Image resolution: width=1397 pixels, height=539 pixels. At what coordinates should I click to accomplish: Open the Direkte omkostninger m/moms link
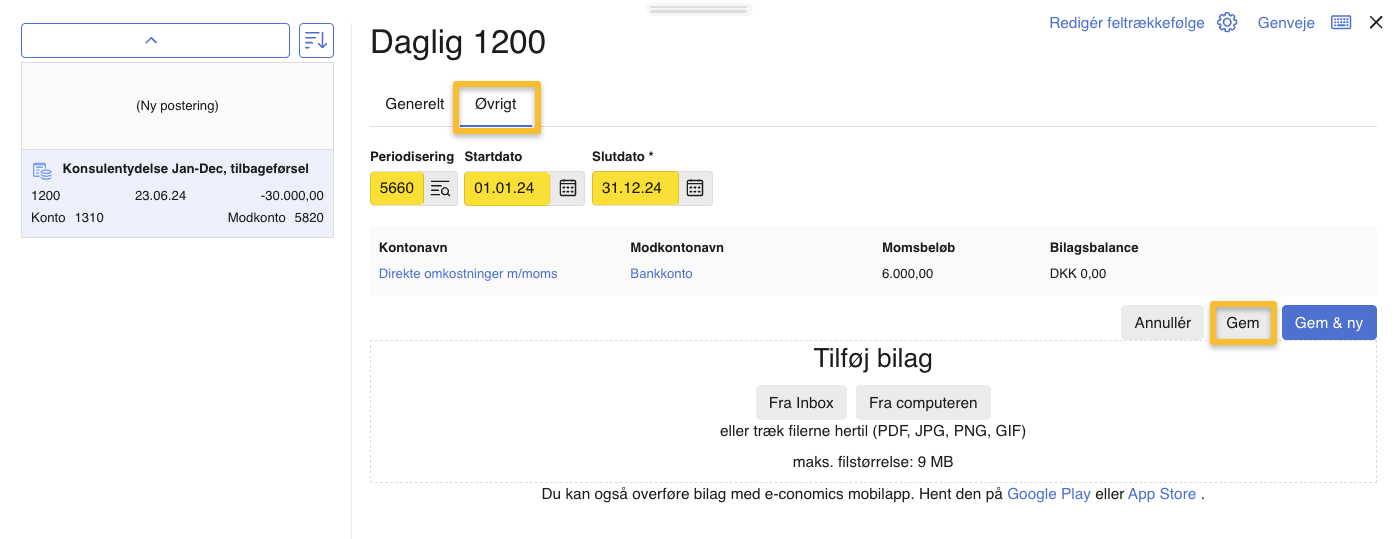(468, 274)
